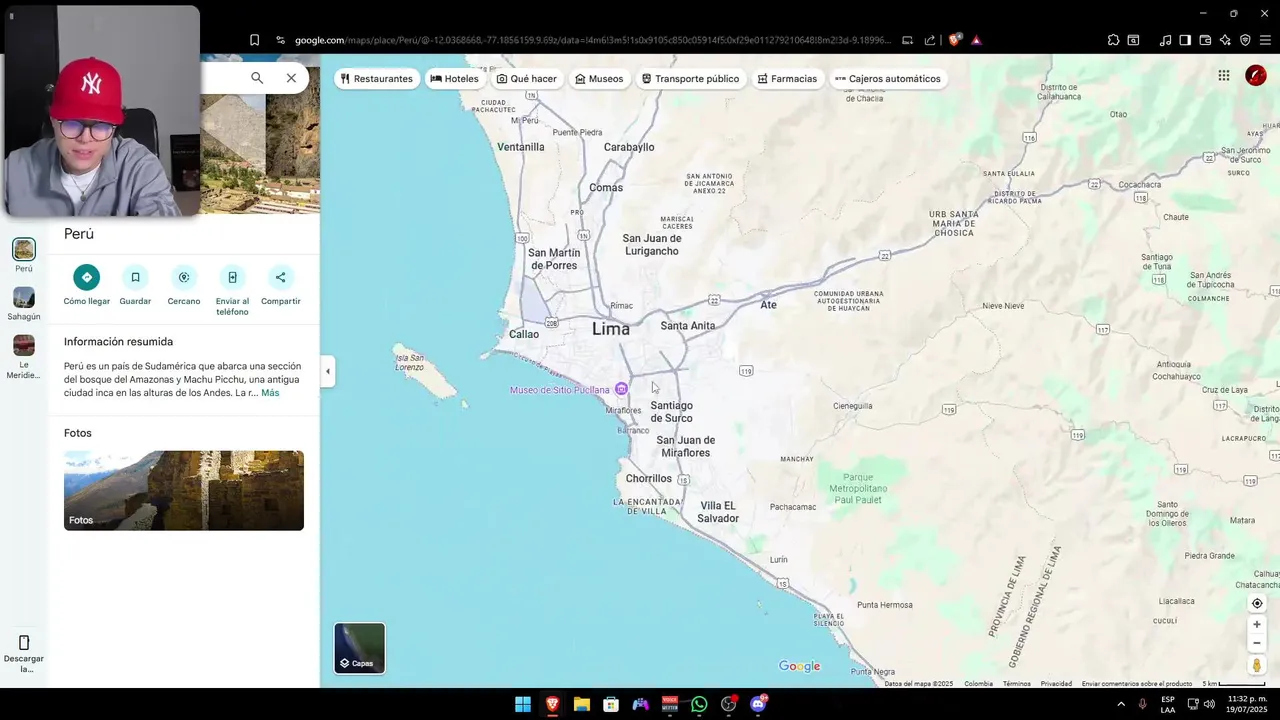Send to phone with Enviar al teléfono
1280x720 pixels.
coord(232,277)
